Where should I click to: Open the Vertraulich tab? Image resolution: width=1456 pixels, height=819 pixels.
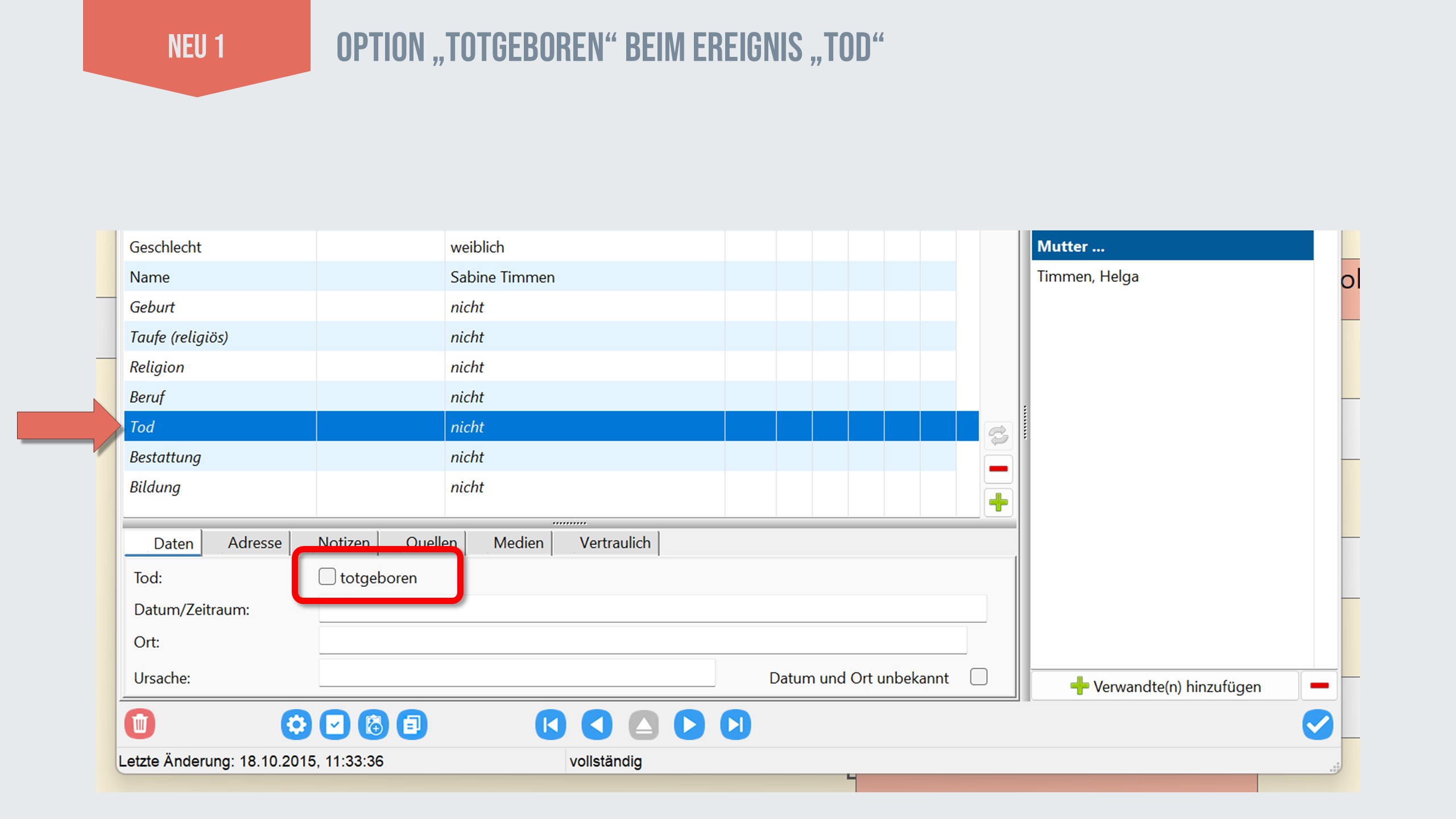(614, 543)
